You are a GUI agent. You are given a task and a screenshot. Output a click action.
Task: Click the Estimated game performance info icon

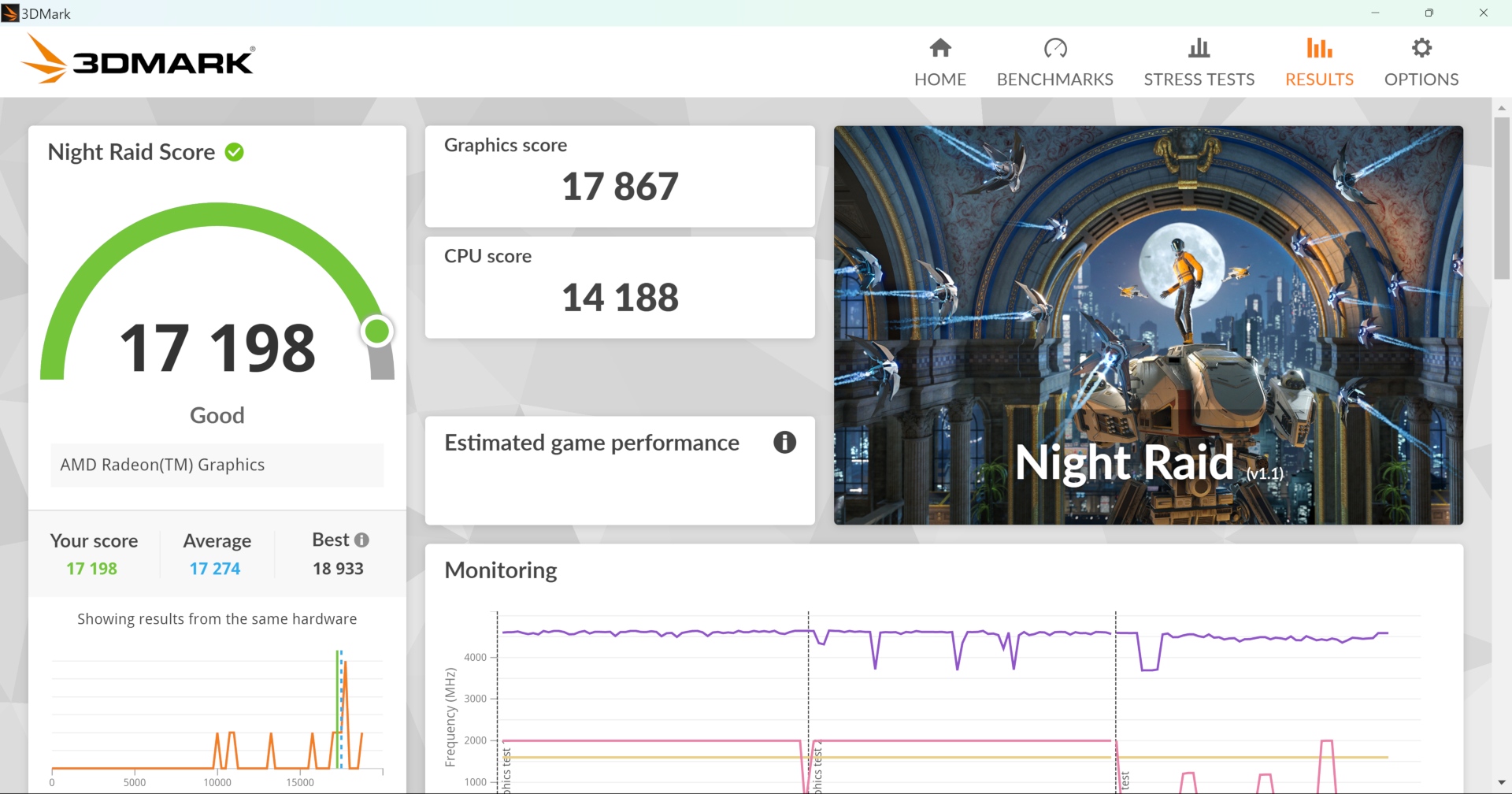click(x=784, y=443)
